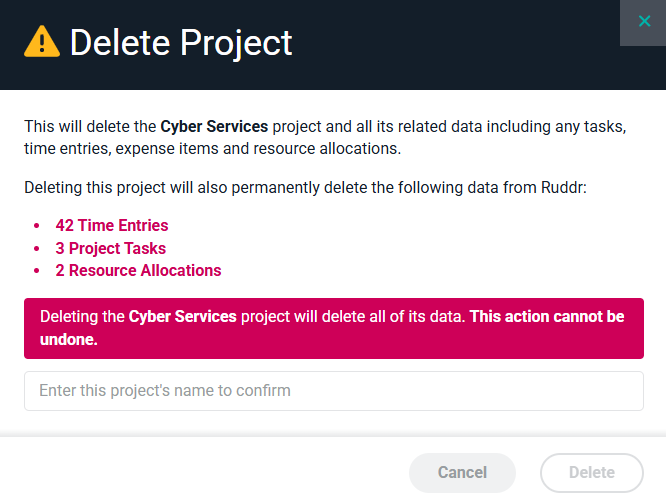Click the paragraph mentioning expense items
The width and height of the screenshot is (666, 502).
point(325,138)
